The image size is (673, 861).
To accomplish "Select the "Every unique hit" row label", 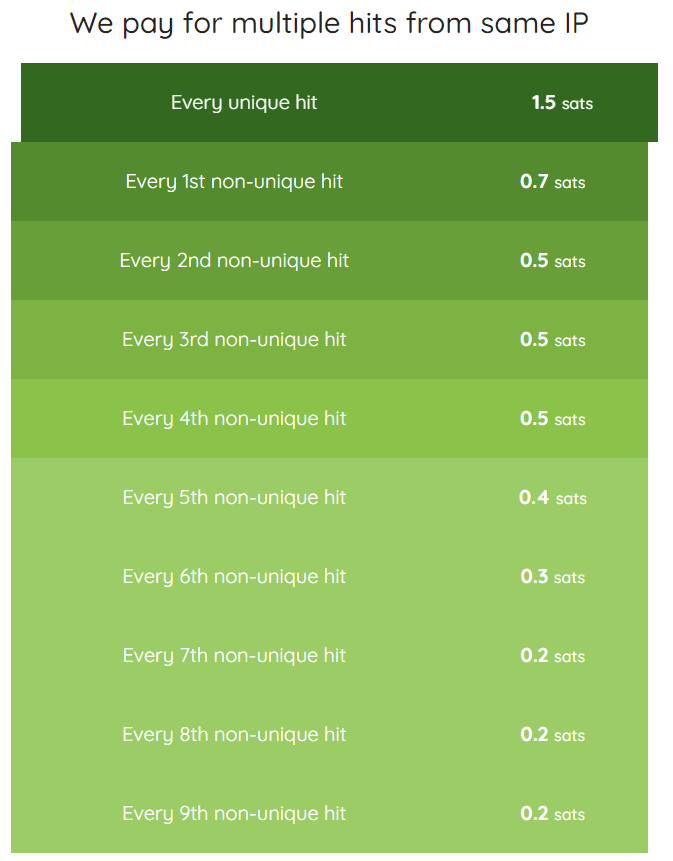I will coord(244,102).
